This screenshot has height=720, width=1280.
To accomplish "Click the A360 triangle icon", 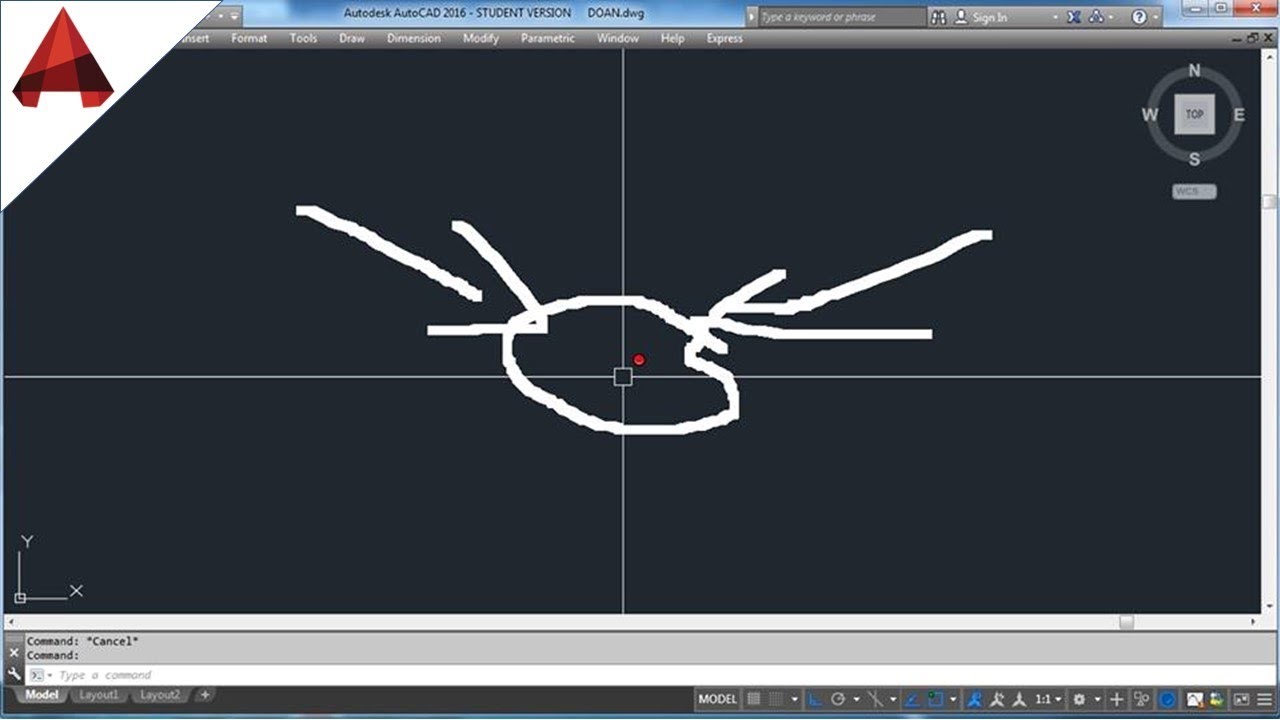I will tap(1096, 17).
